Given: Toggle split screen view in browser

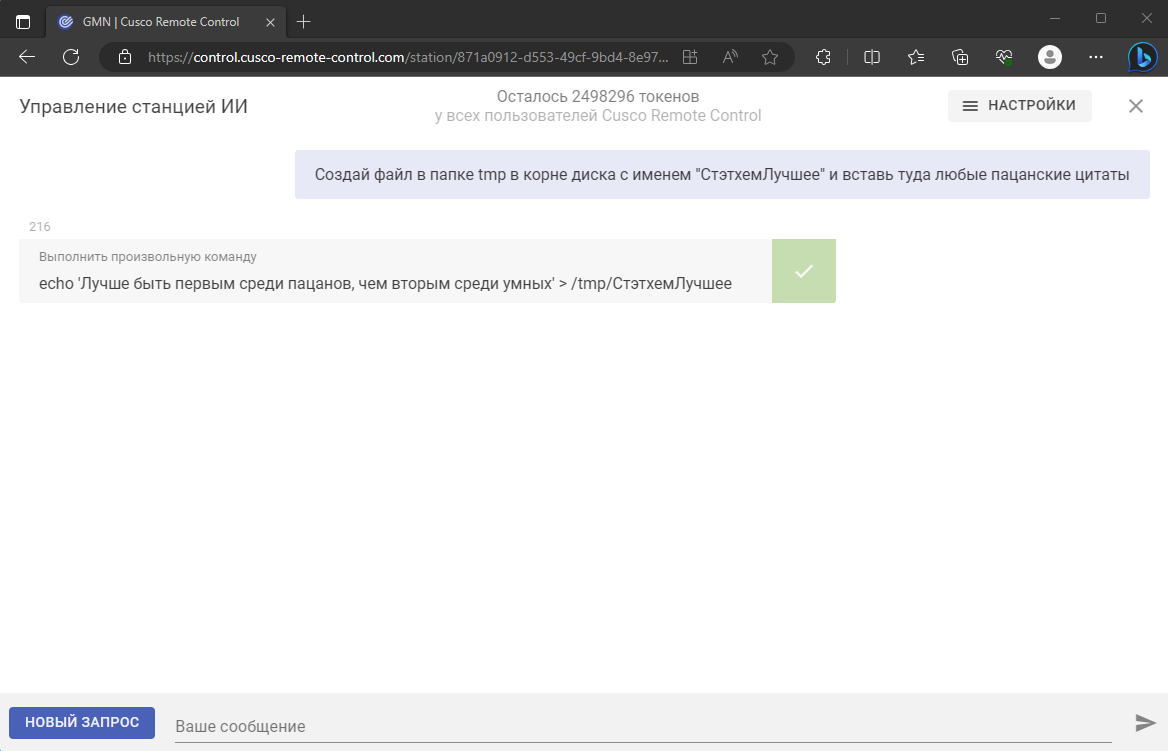Looking at the screenshot, I should (x=871, y=58).
